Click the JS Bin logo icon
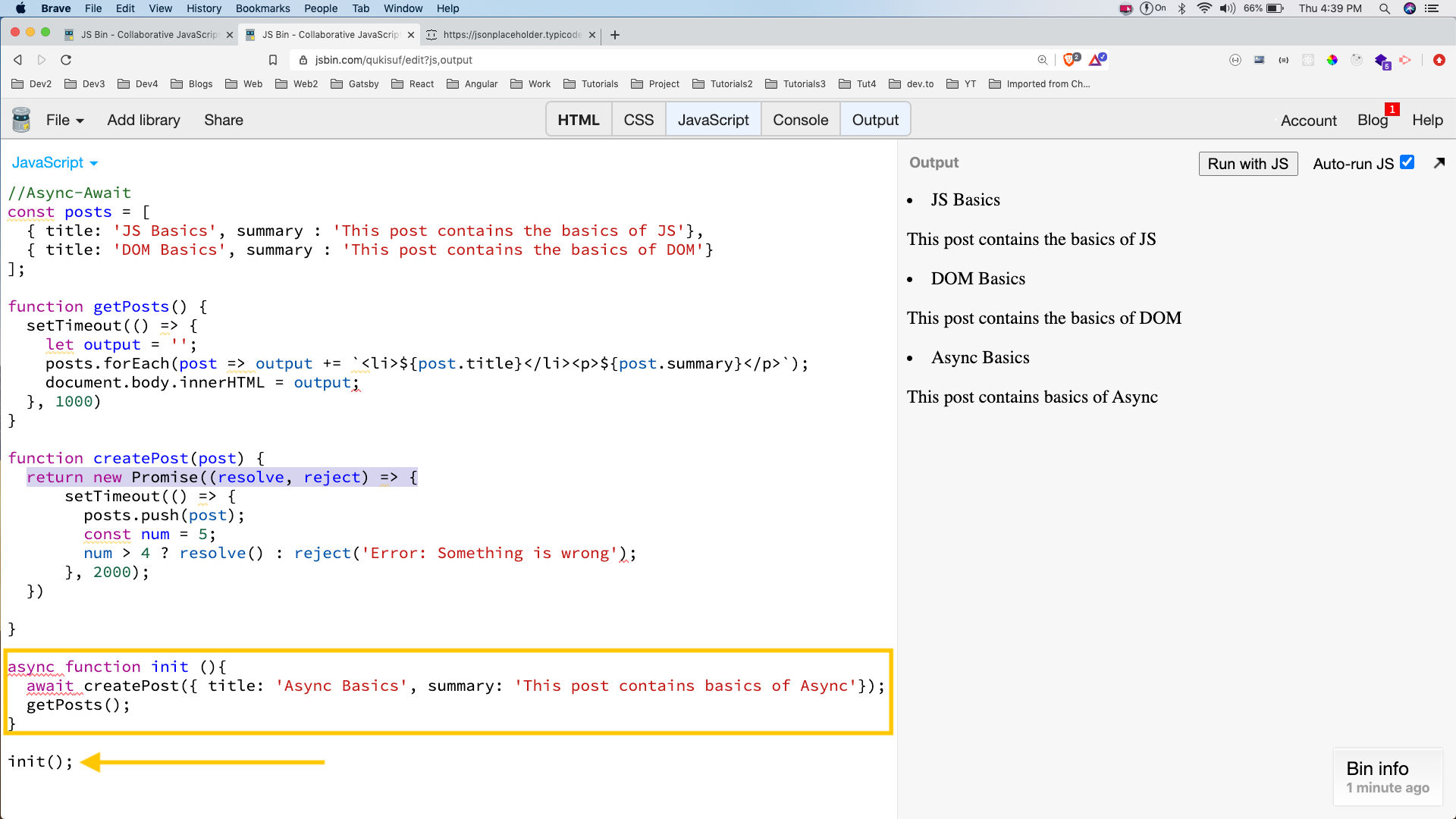Screen dimensions: 1456x819 [21, 120]
